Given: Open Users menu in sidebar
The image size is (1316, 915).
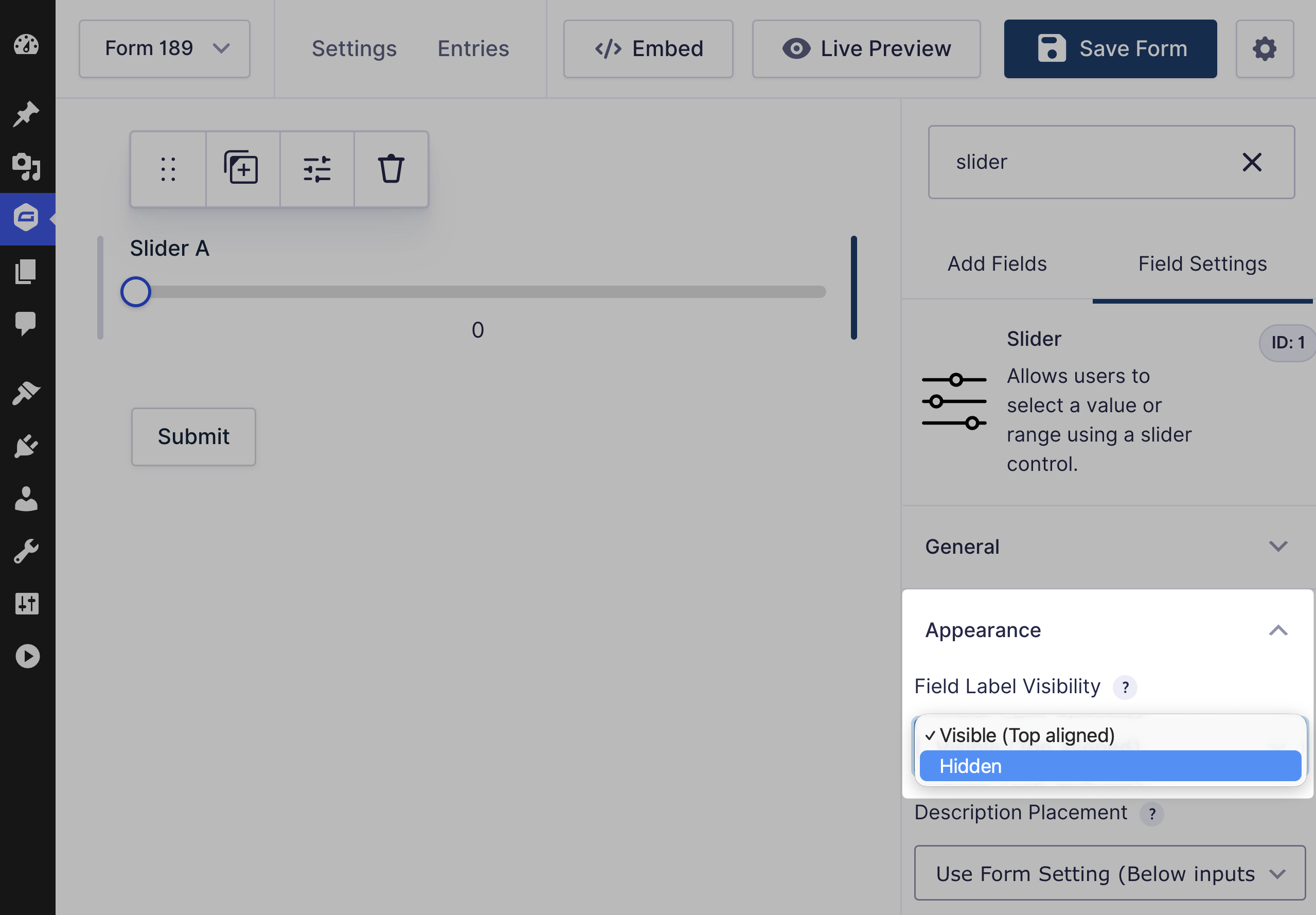Looking at the screenshot, I should coord(26,499).
